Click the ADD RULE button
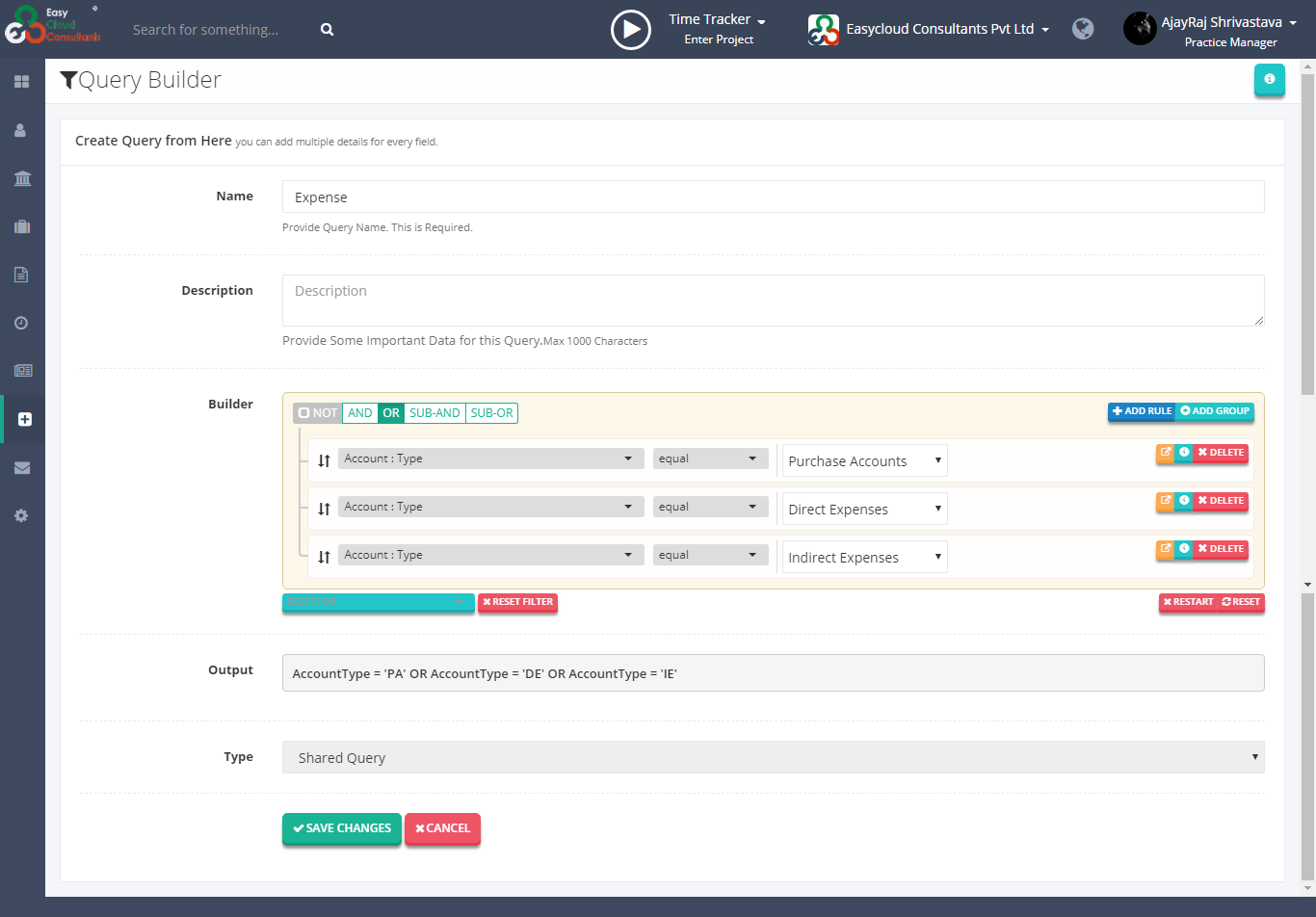1316x917 pixels. [x=1142, y=411]
